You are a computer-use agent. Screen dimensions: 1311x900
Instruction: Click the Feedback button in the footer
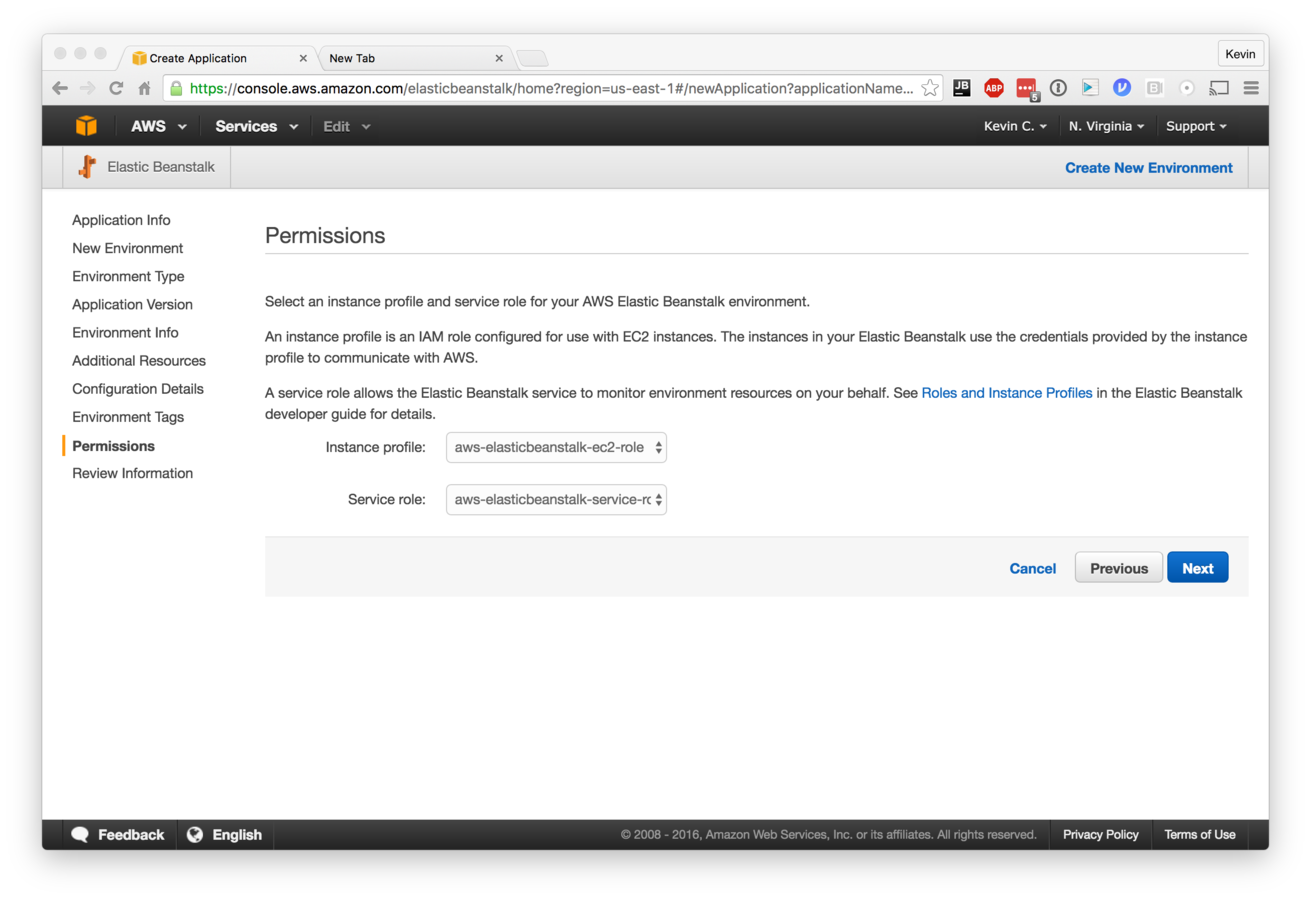coord(118,835)
